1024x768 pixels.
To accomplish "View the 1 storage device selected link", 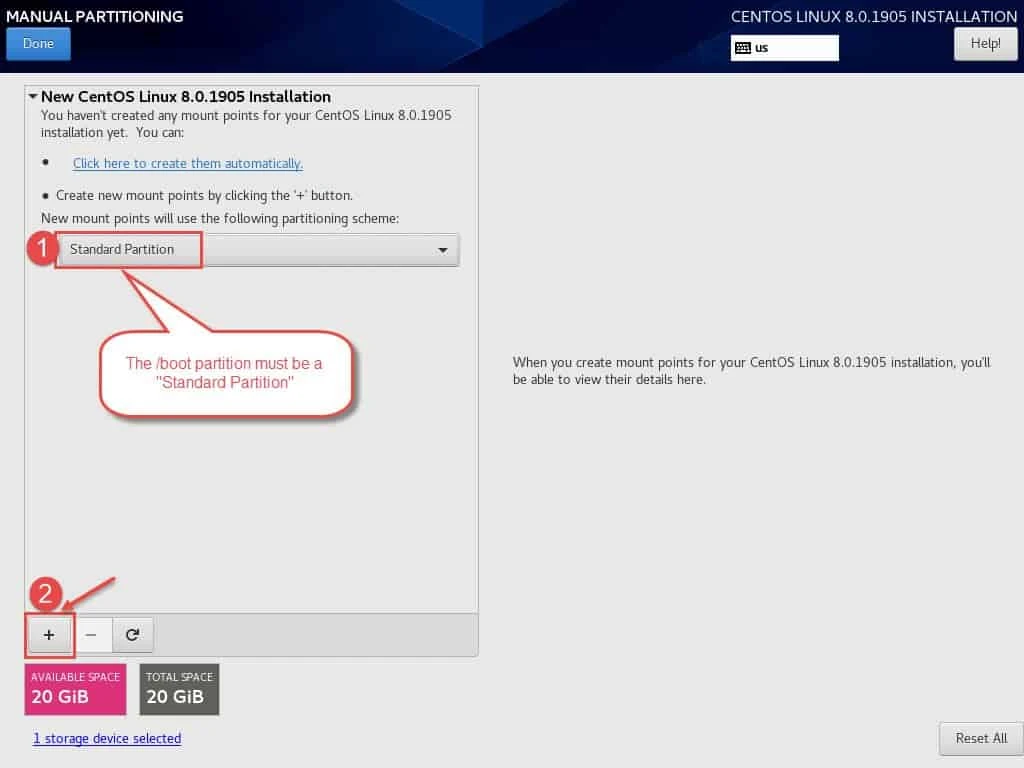I will coord(106,738).
